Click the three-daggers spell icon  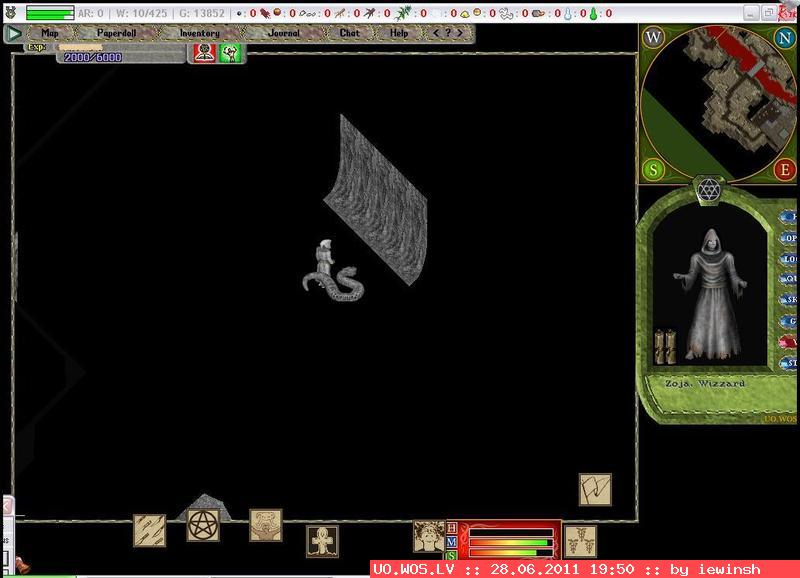click(581, 542)
